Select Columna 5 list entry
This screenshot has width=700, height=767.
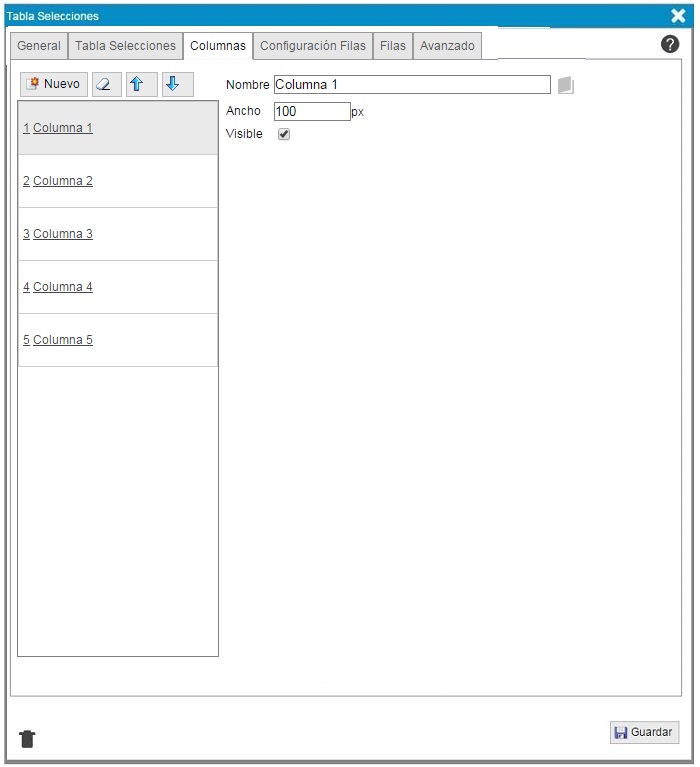click(x=62, y=340)
